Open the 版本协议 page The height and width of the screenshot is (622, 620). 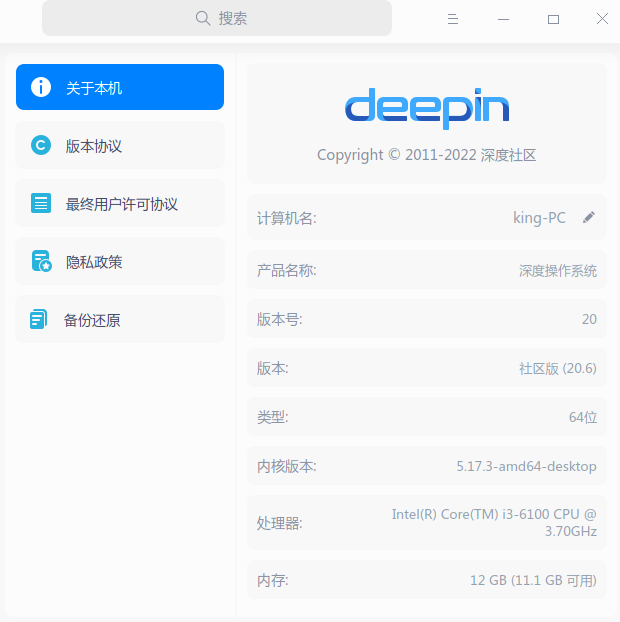click(x=120, y=145)
